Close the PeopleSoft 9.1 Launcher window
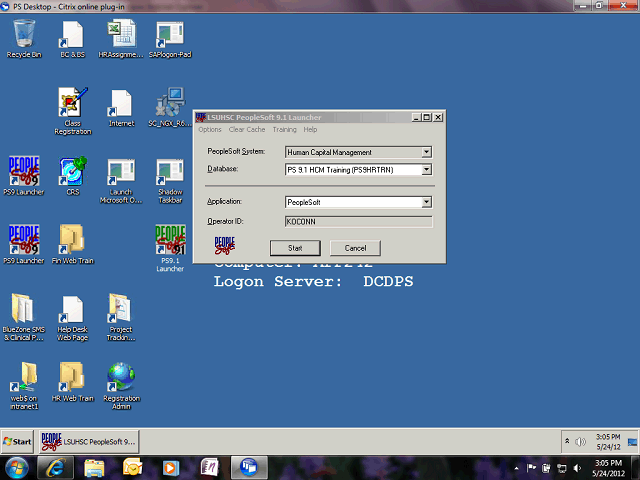The image size is (640, 480). [438, 118]
